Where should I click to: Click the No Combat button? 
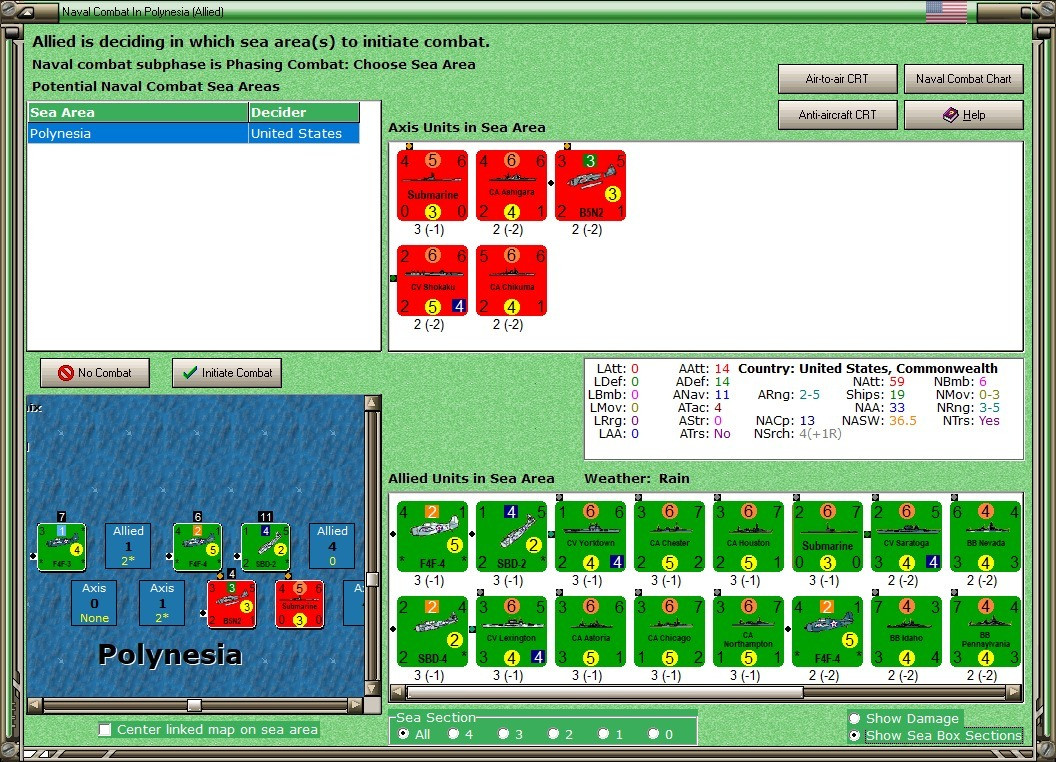tap(95, 373)
